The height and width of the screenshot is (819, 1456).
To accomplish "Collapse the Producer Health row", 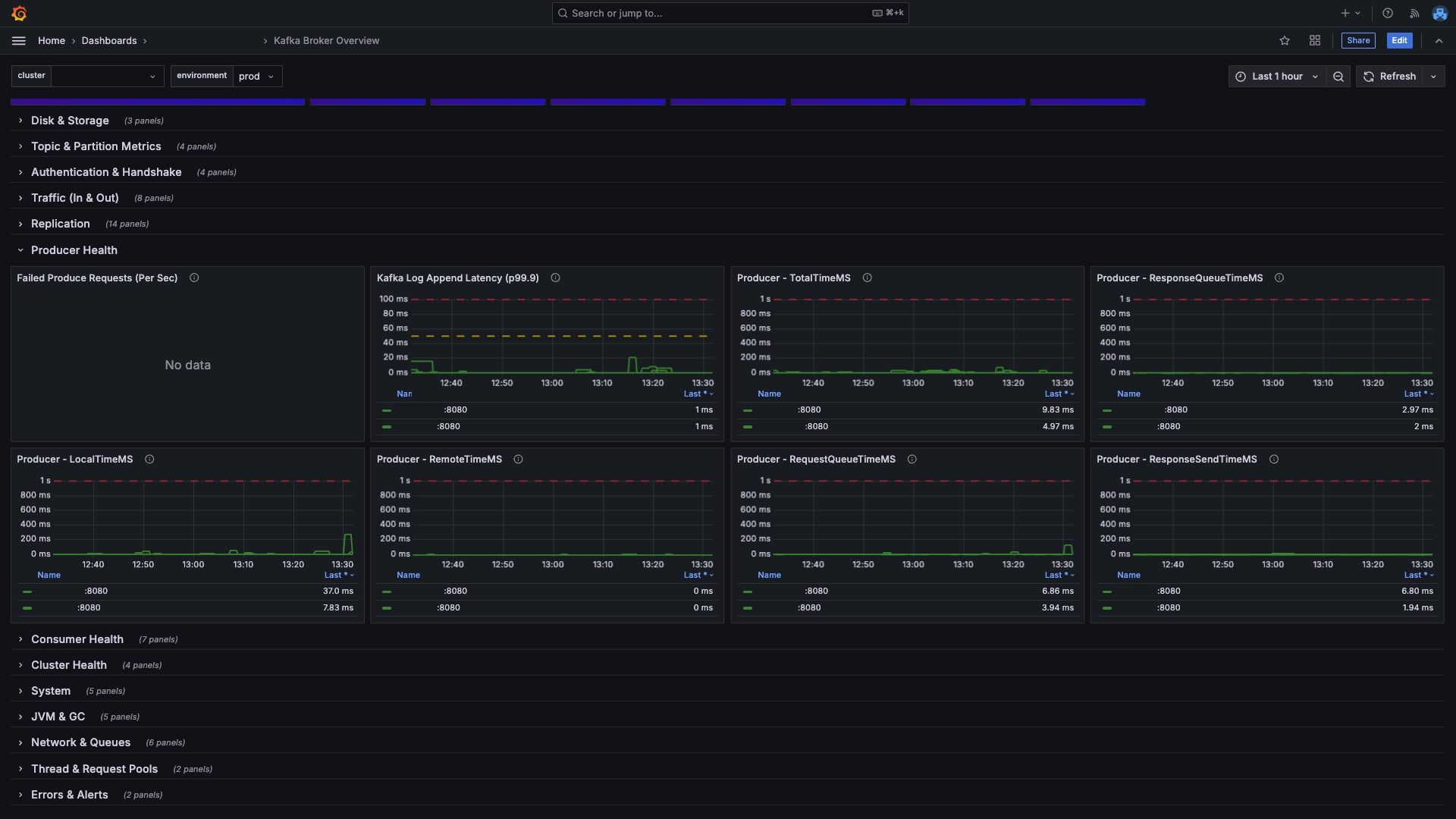I will (74, 250).
